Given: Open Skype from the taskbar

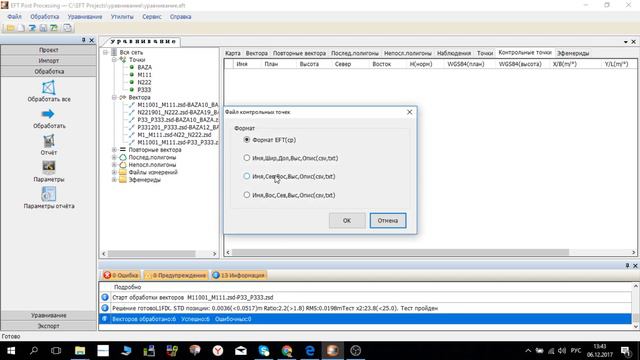Looking at the screenshot, I should click(264, 351).
